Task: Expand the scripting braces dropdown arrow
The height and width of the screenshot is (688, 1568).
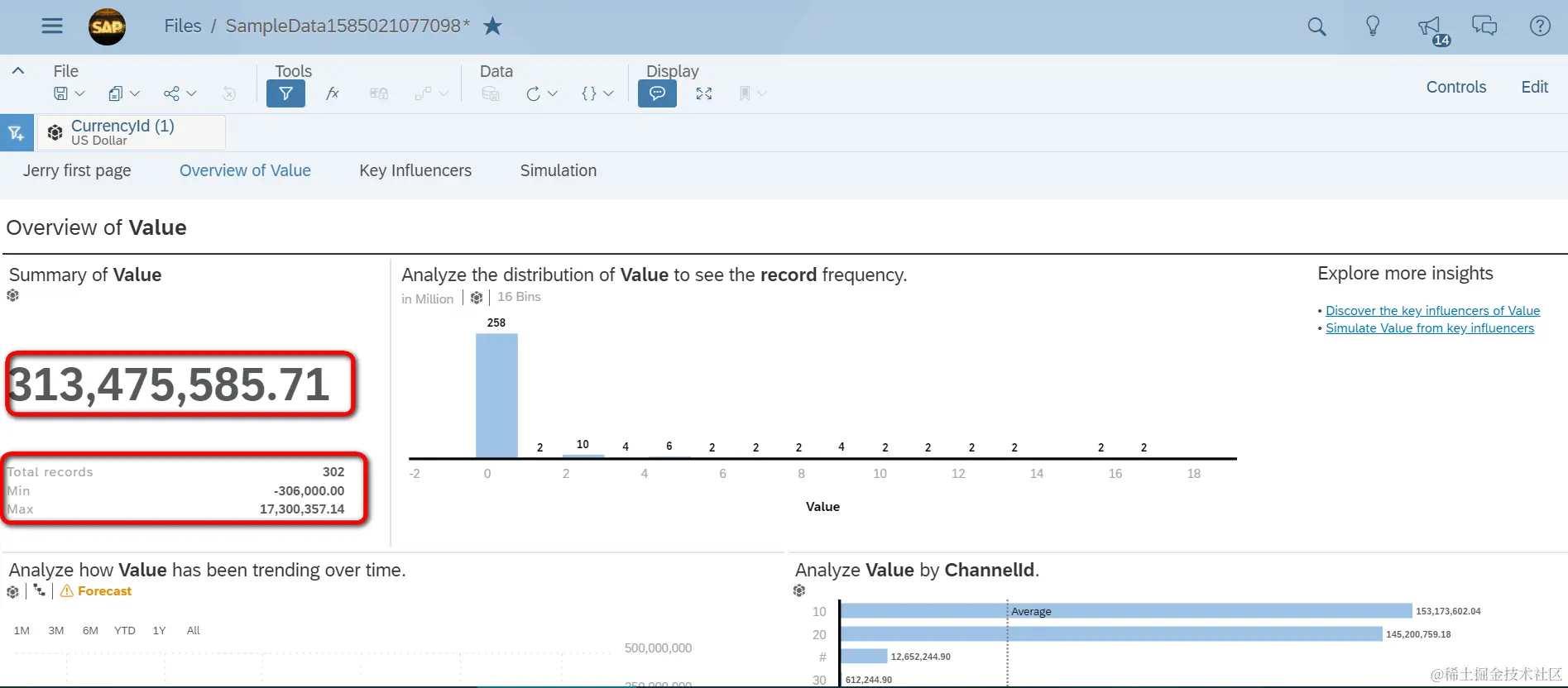Action: point(608,93)
